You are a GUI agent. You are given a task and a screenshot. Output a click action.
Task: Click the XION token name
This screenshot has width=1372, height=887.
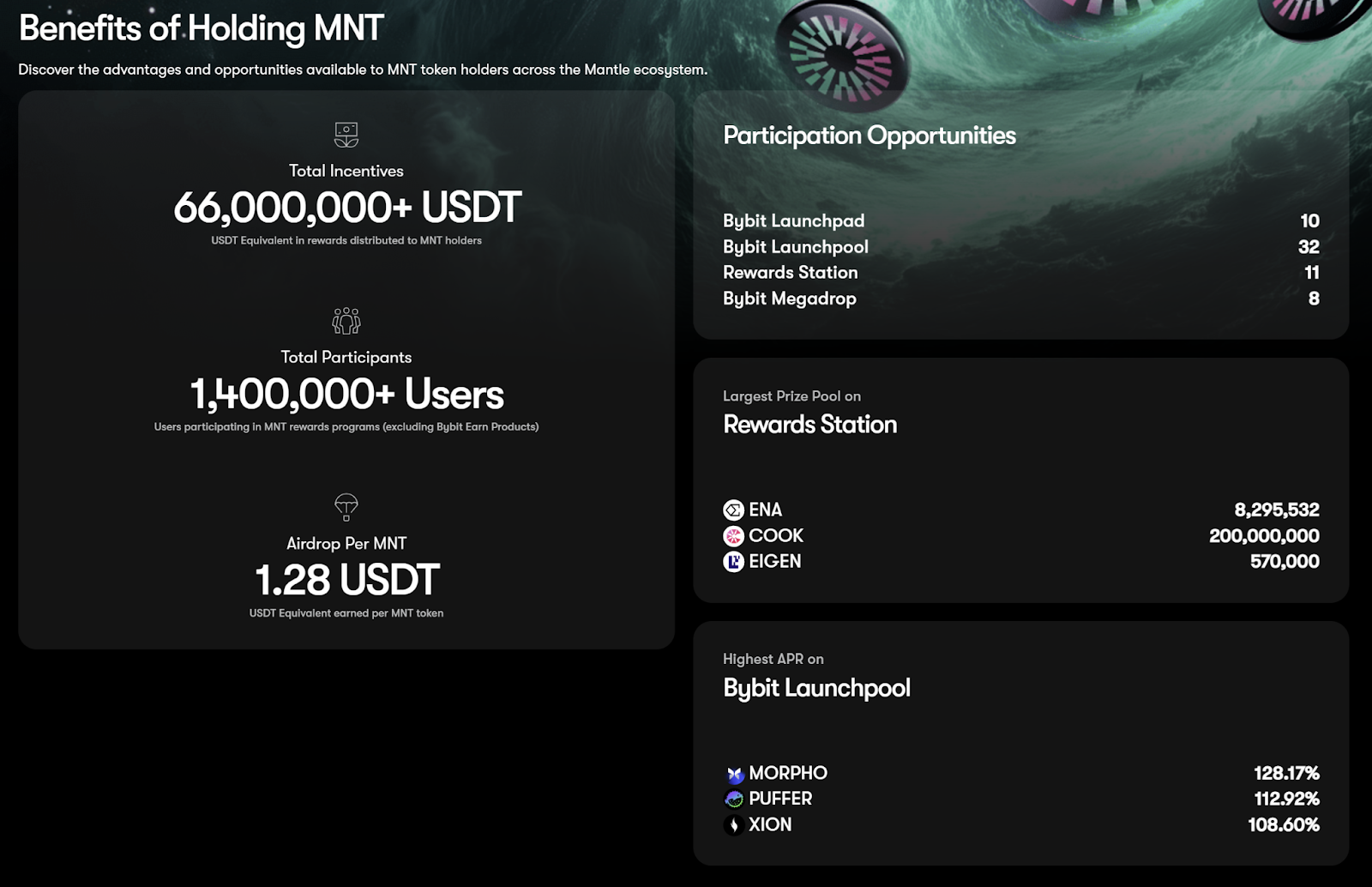[x=770, y=825]
